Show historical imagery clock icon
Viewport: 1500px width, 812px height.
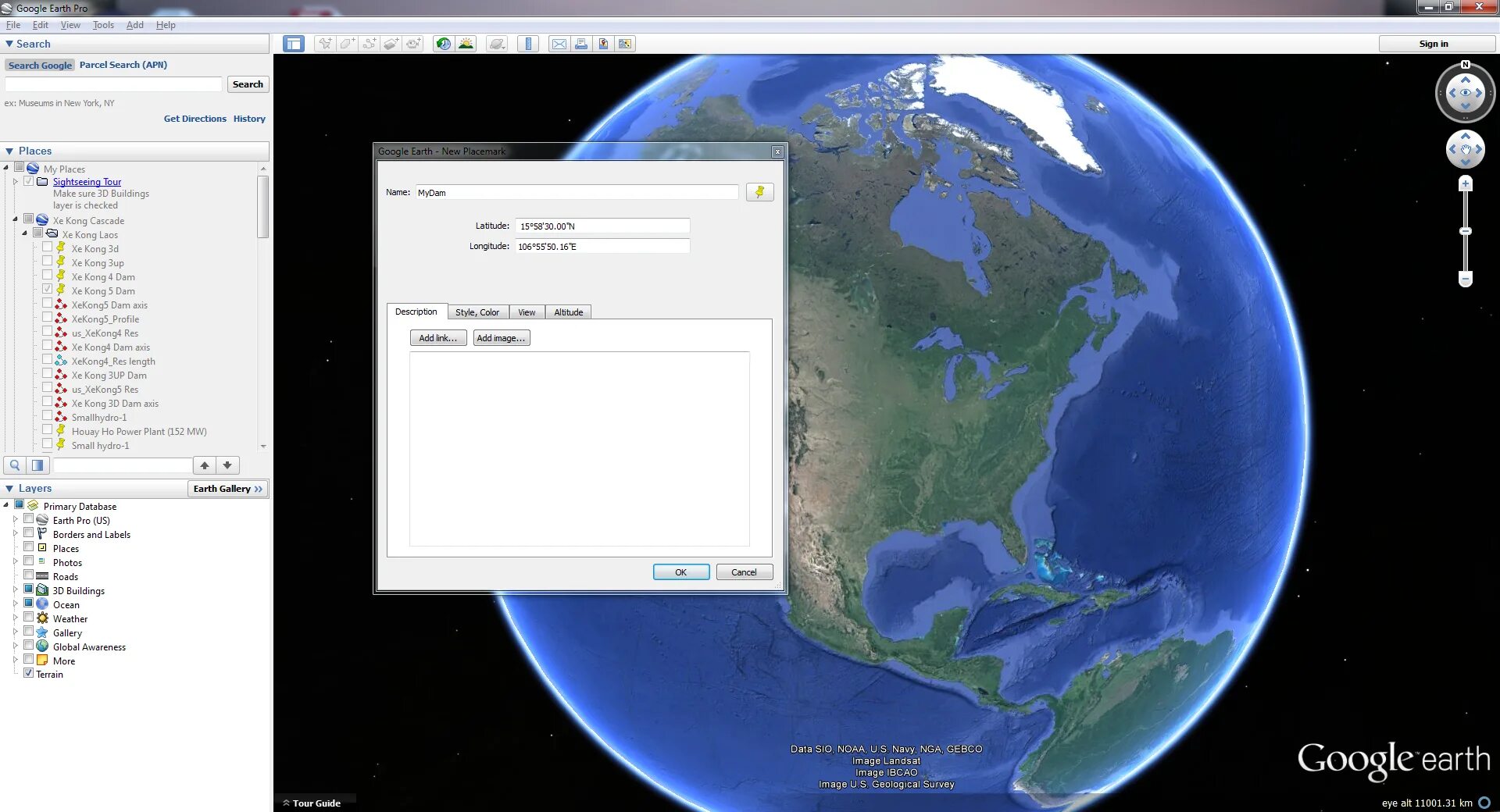tap(444, 44)
